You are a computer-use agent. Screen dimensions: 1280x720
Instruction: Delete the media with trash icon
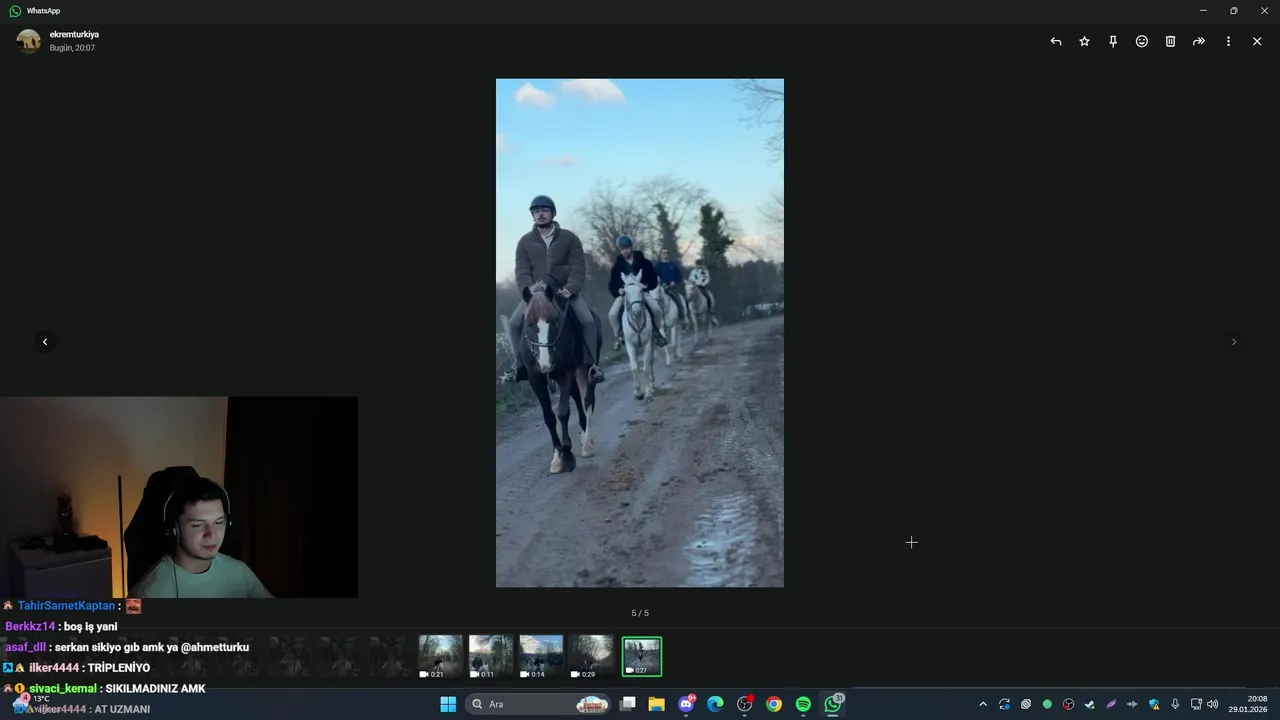click(x=1170, y=41)
